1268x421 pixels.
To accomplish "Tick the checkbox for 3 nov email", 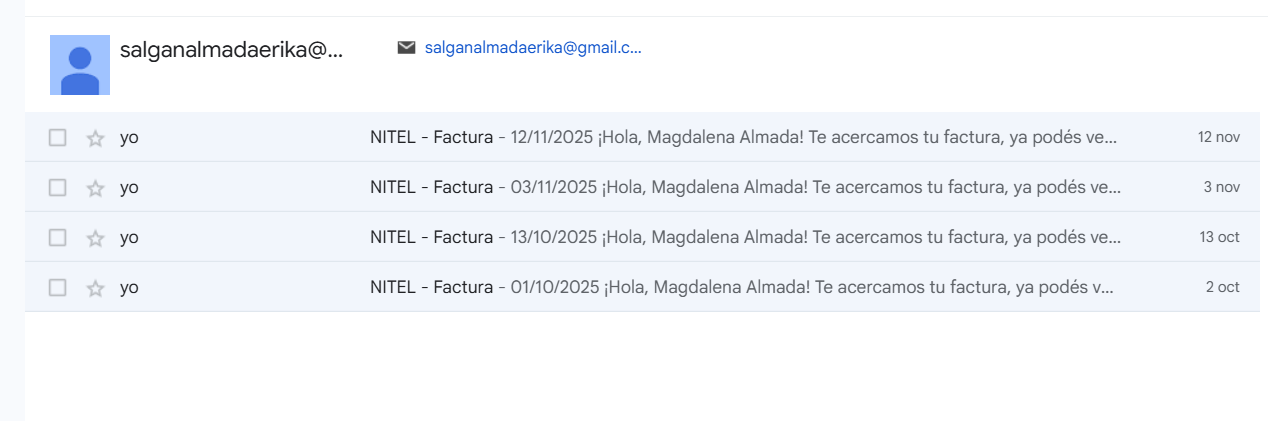I will tap(58, 188).
